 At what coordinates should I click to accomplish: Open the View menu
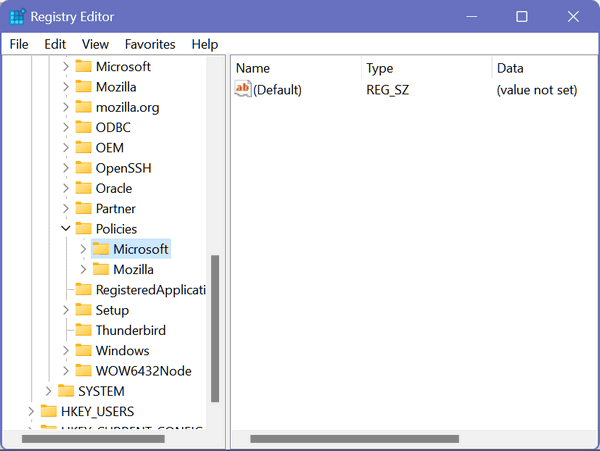(x=95, y=44)
